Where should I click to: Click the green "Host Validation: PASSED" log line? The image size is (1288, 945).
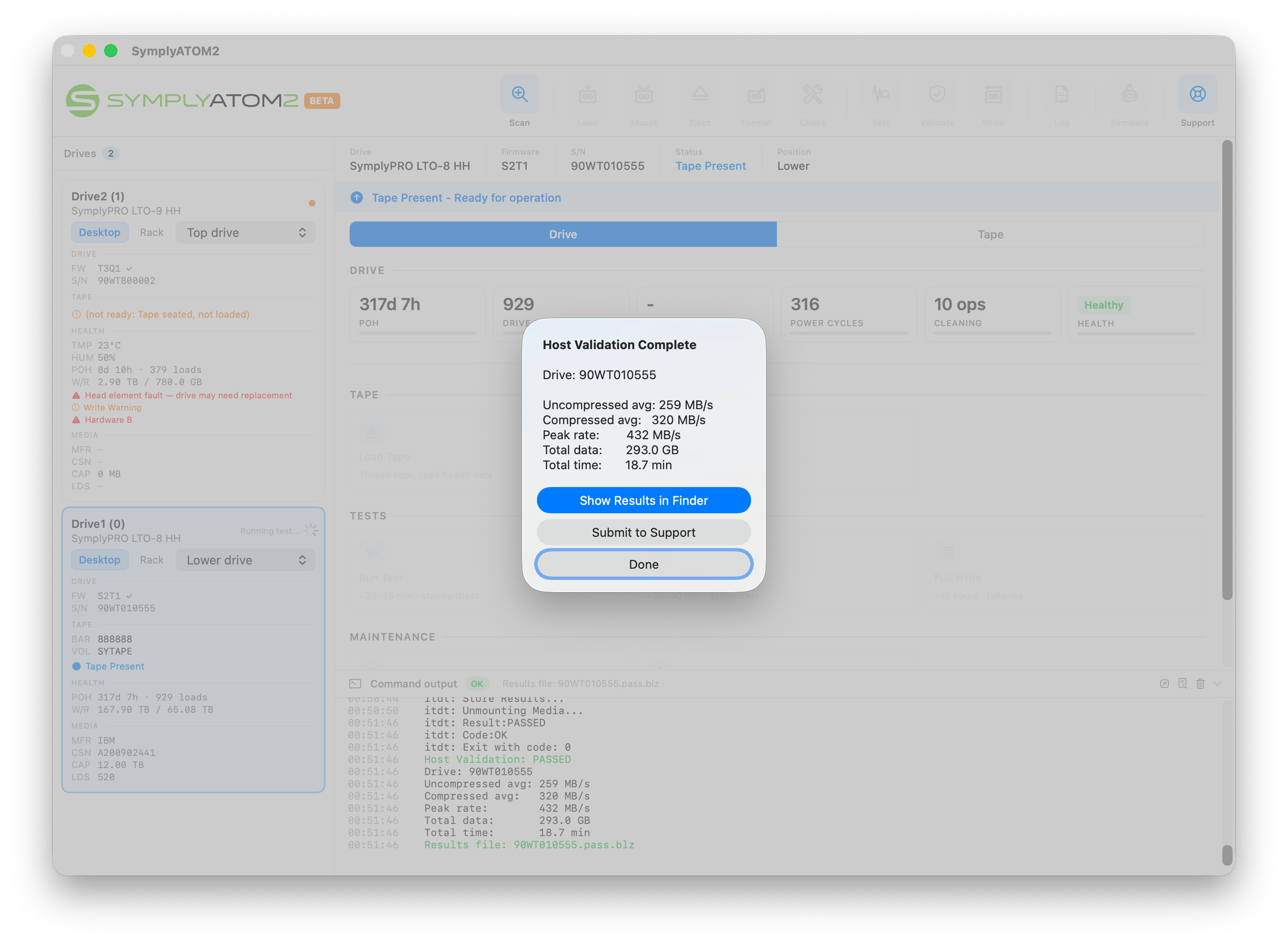(x=497, y=759)
